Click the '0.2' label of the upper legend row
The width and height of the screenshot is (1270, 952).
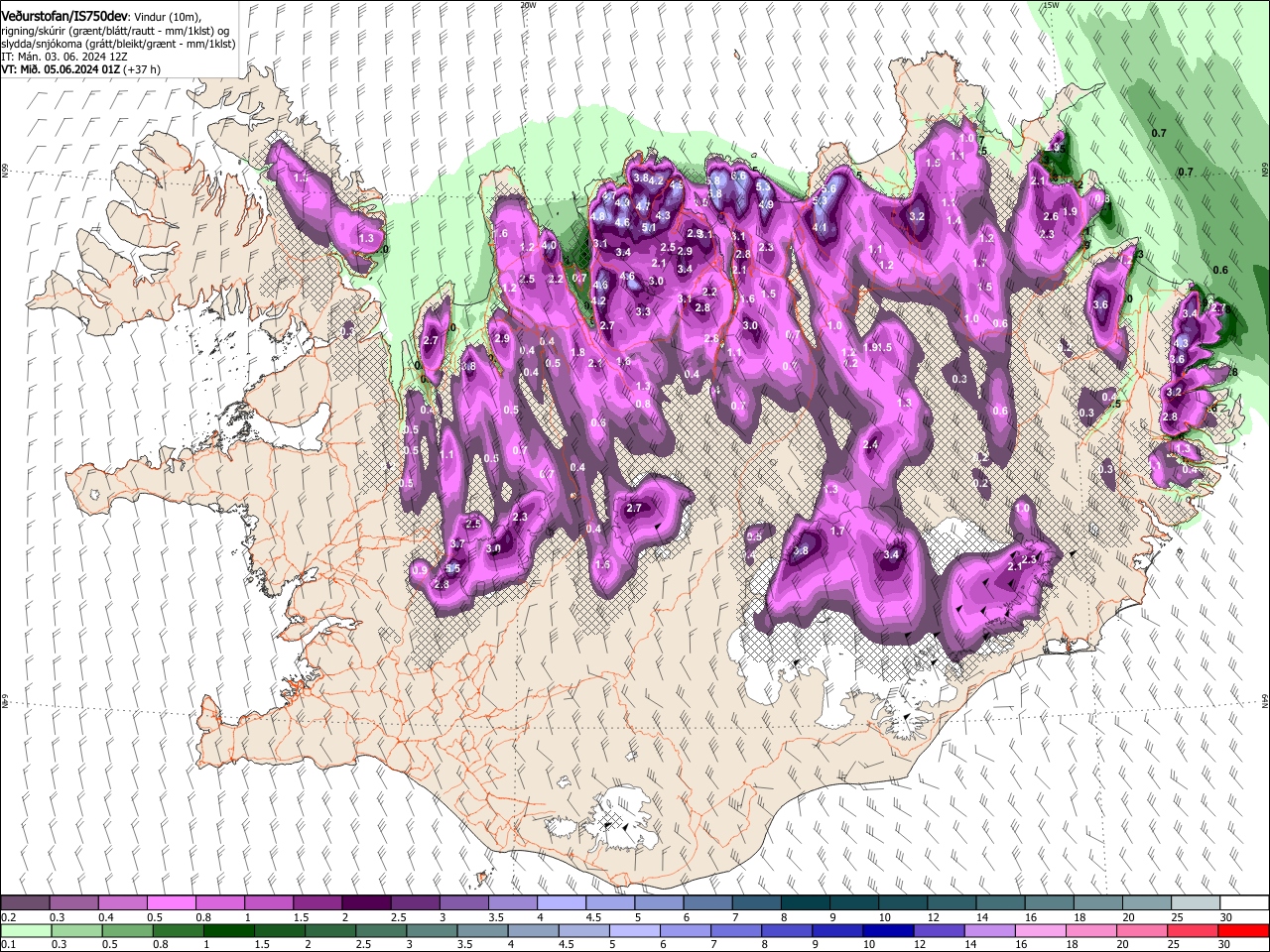pos(8,917)
